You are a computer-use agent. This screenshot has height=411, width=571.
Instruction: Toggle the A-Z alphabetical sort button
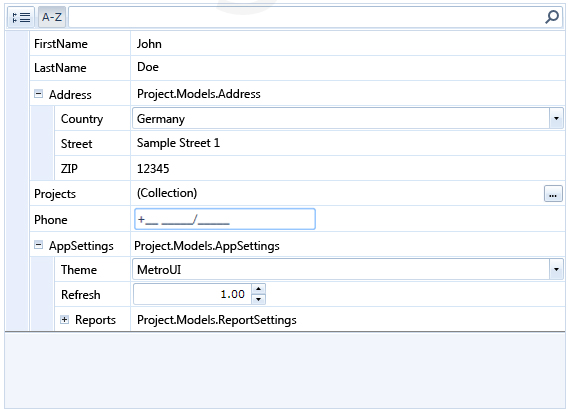52,17
